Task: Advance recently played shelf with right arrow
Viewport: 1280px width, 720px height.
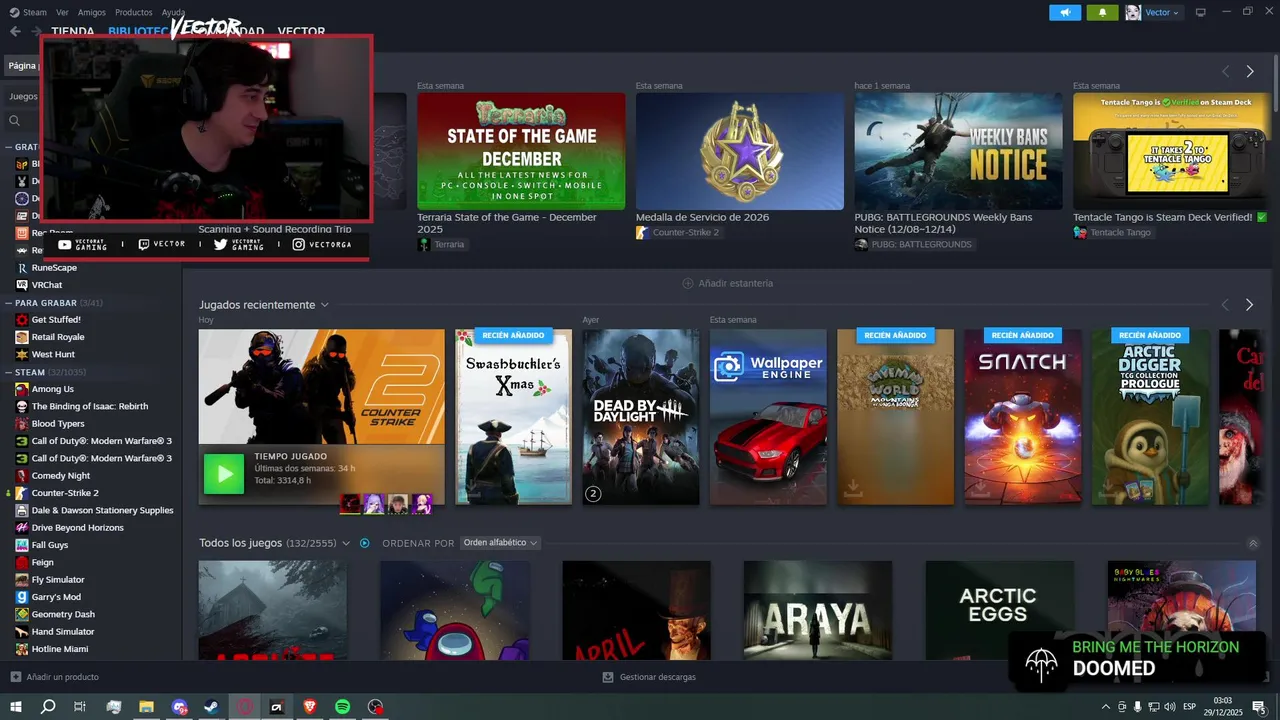Action: pyautogui.click(x=1249, y=305)
